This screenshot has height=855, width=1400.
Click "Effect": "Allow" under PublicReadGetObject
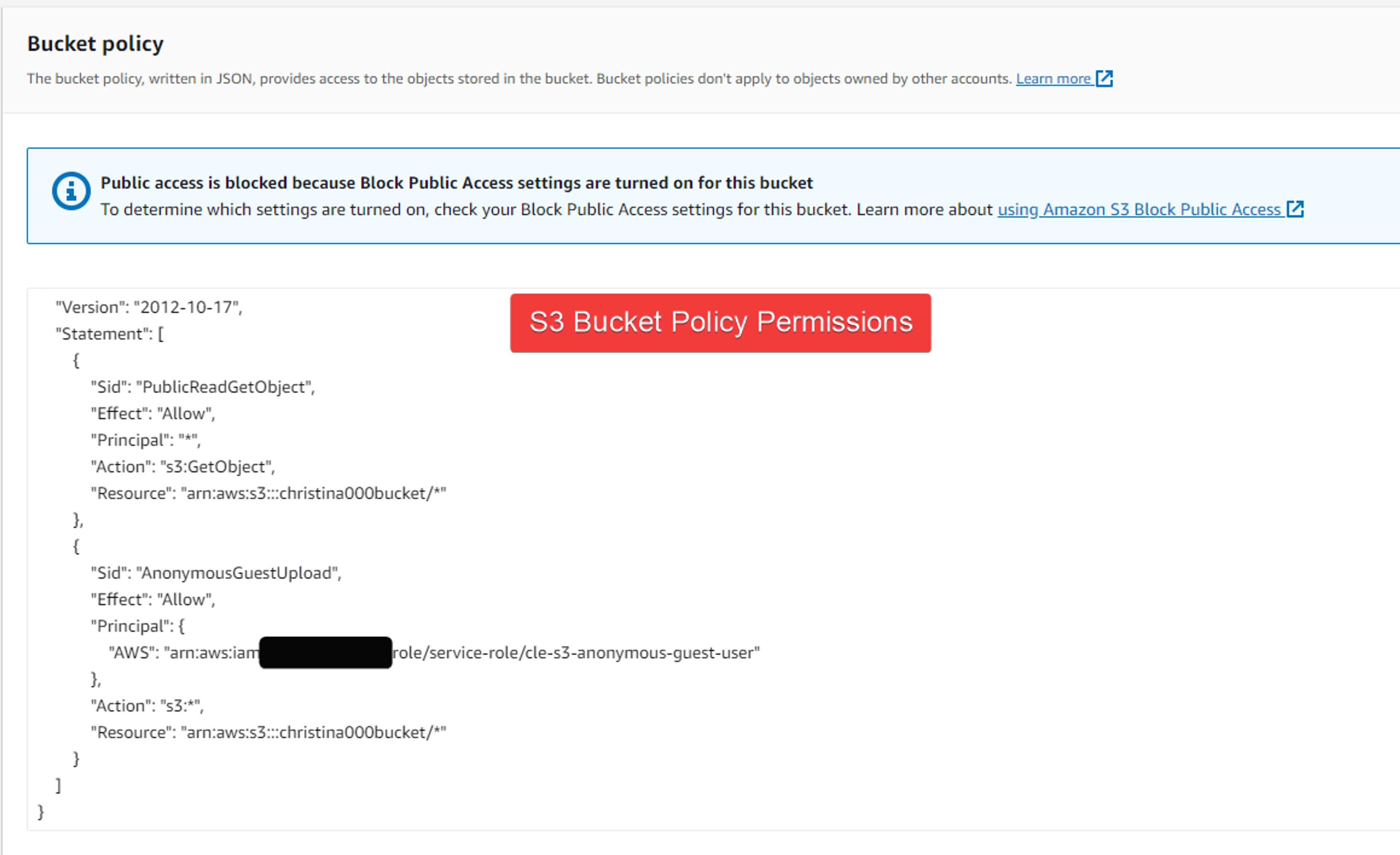pyautogui.click(x=153, y=414)
